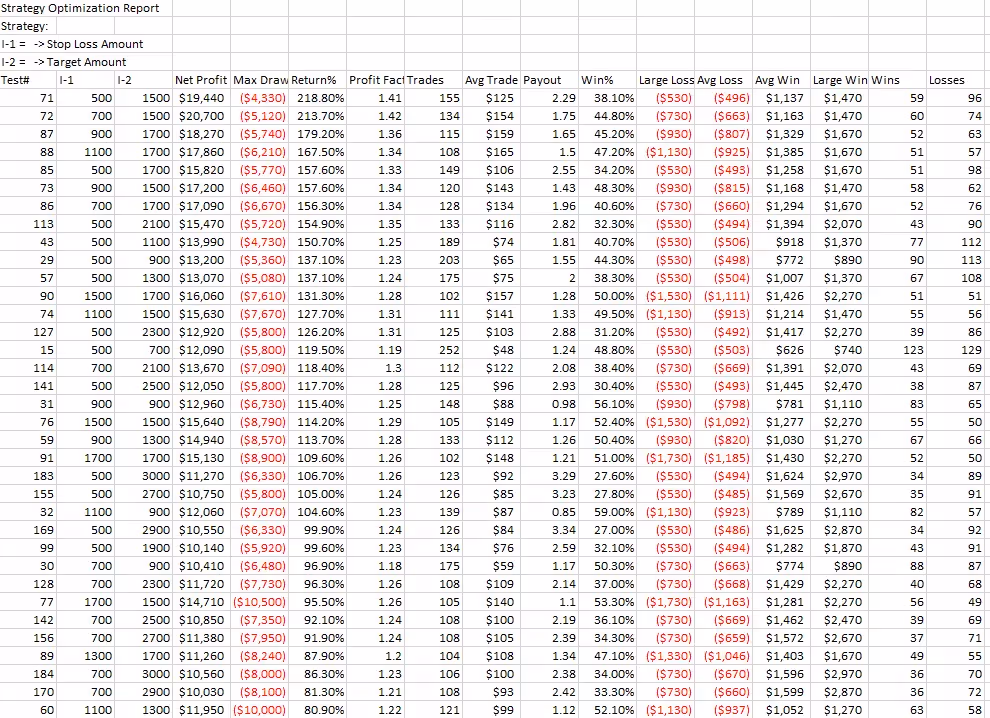990x718 pixels.
Task: Select max drawdown cell '($10,500)'
Action: tap(259, 602)
